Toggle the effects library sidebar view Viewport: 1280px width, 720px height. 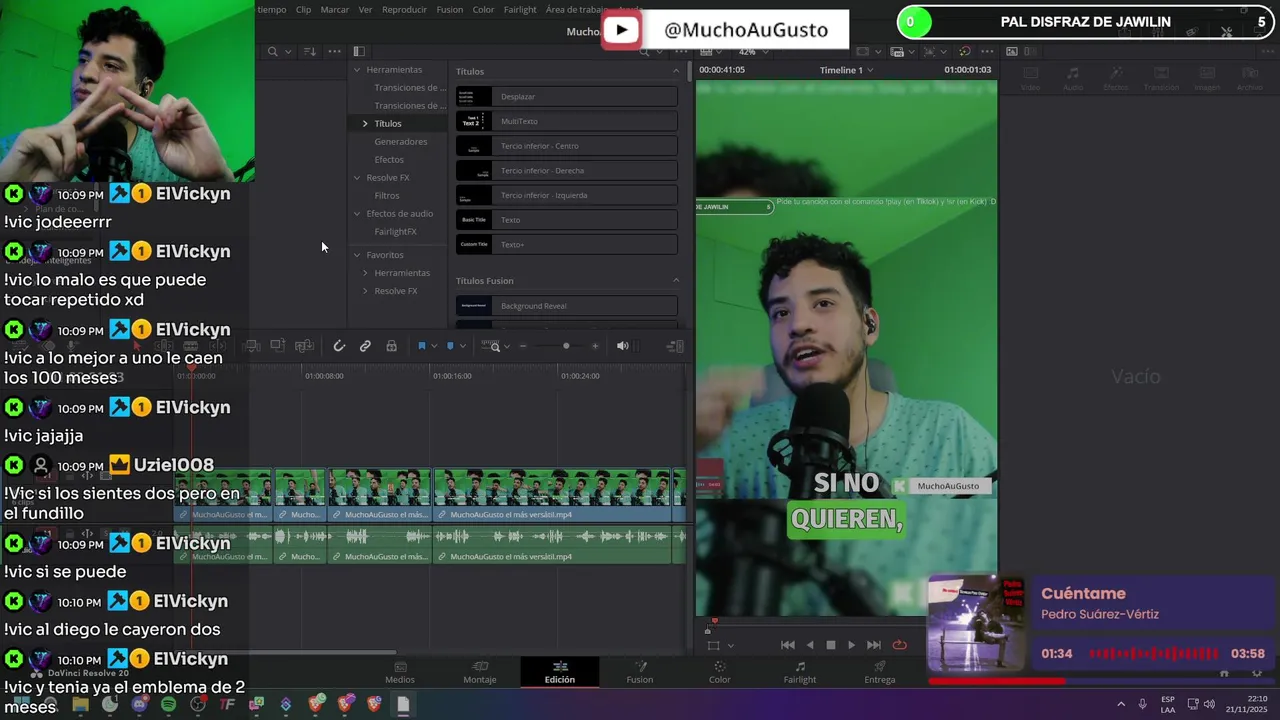(x=358, y=51)
